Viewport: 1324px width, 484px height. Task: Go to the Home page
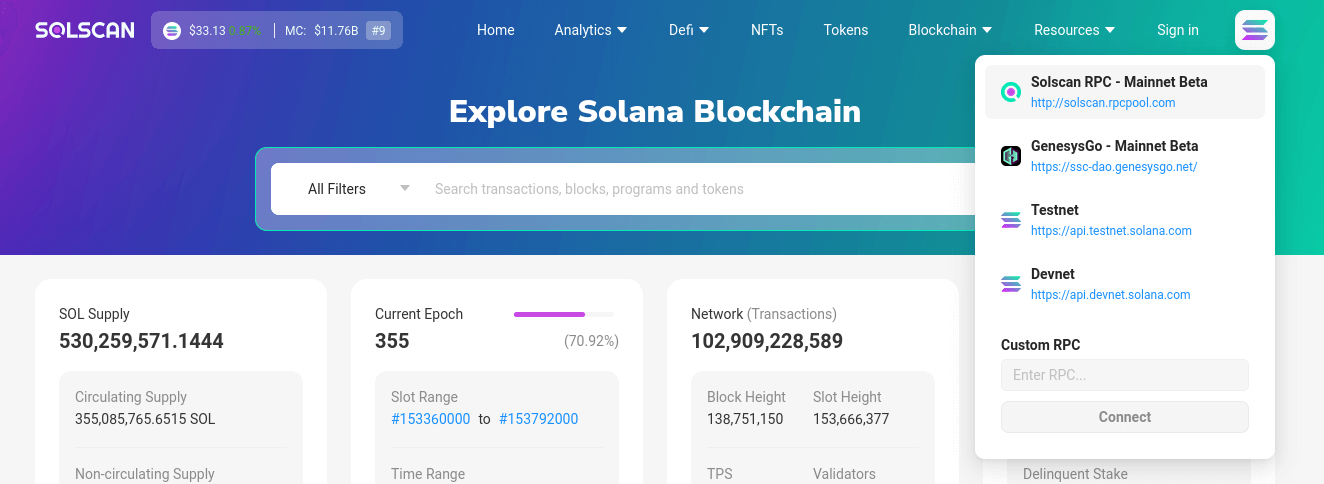(496, 30)
